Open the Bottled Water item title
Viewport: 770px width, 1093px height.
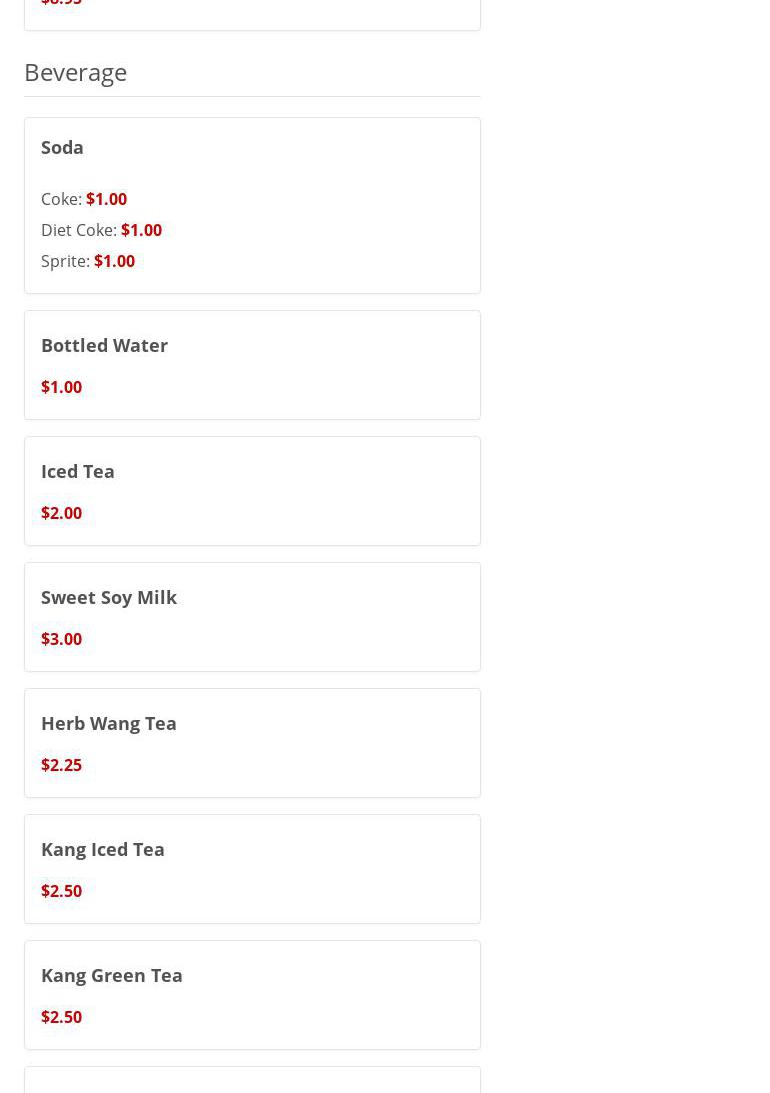(104, 345)
